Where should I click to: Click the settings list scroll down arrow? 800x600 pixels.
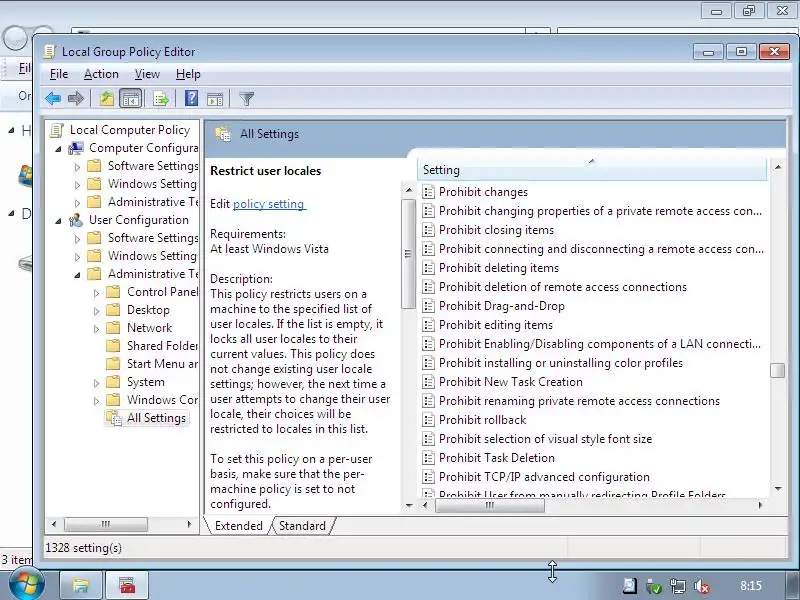[x=778, y=489]
